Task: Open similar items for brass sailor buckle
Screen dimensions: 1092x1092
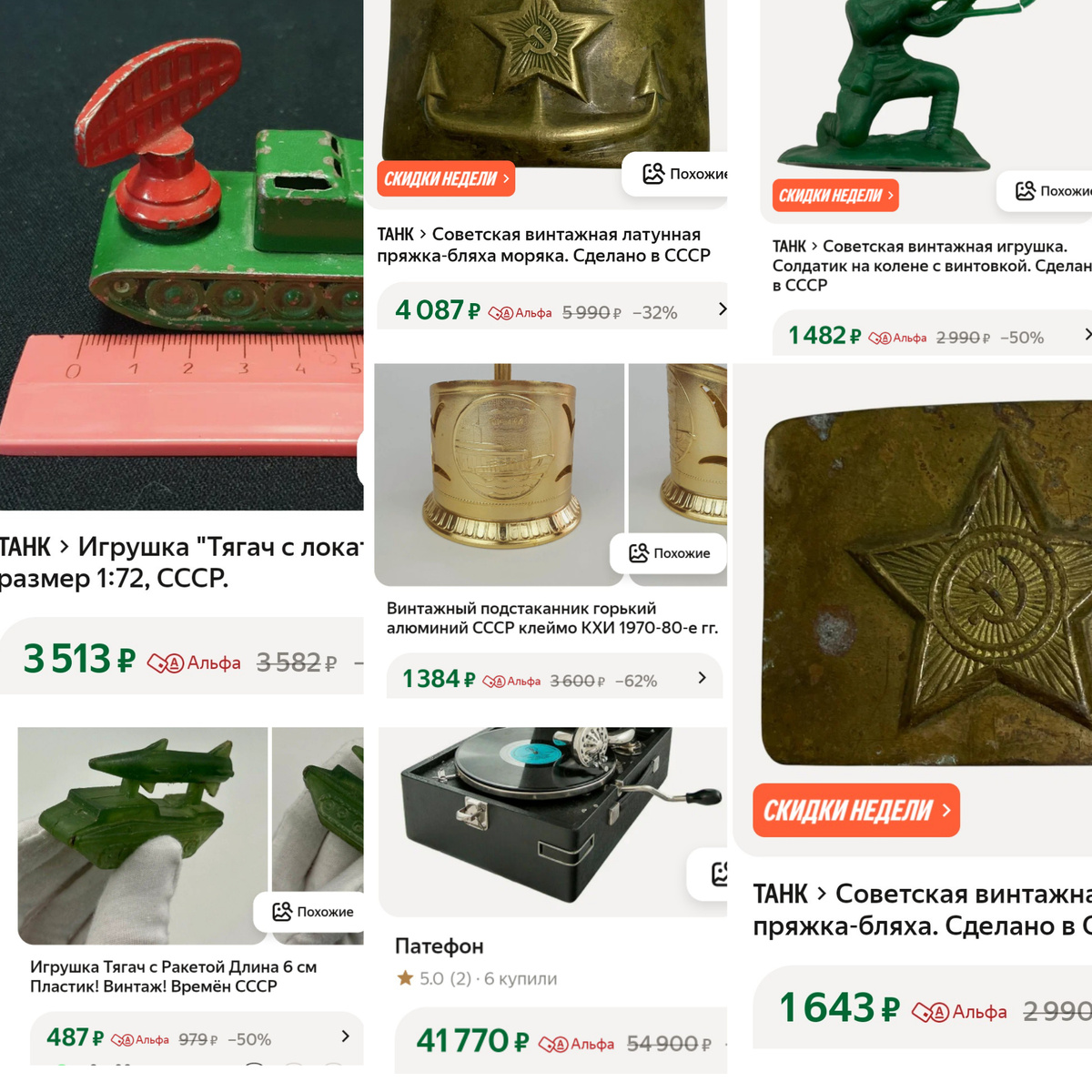Action: click(x=675, y=174)
